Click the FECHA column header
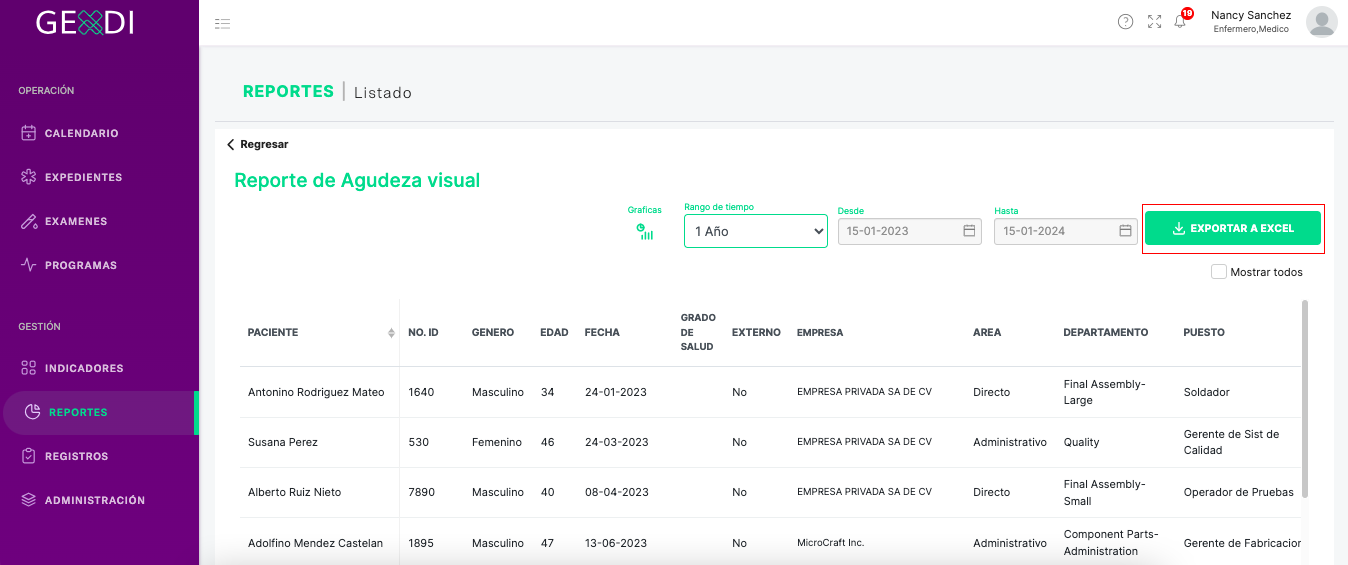Viewport: 1348px width, 565px height. point(602,333)
